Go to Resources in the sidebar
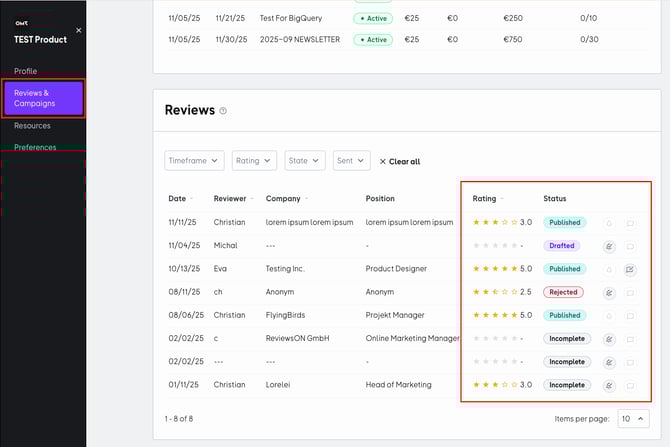This screenshot has height=447, width=670. pos(32,126)
